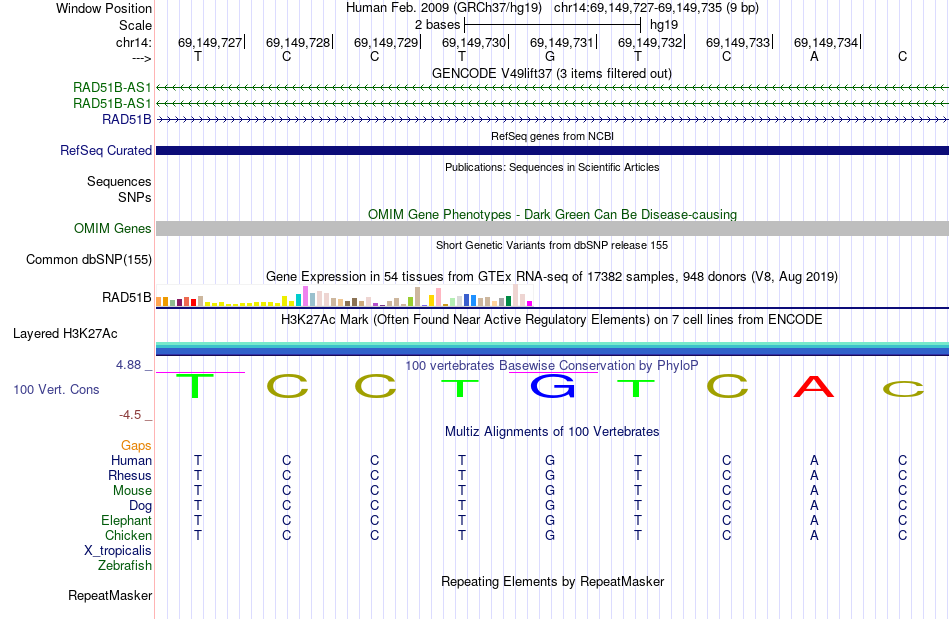Viewport: 950px width, 619px height.
Task: Click the dark blue RefSeq Curated bar
Action: click(x=552, y=150)
